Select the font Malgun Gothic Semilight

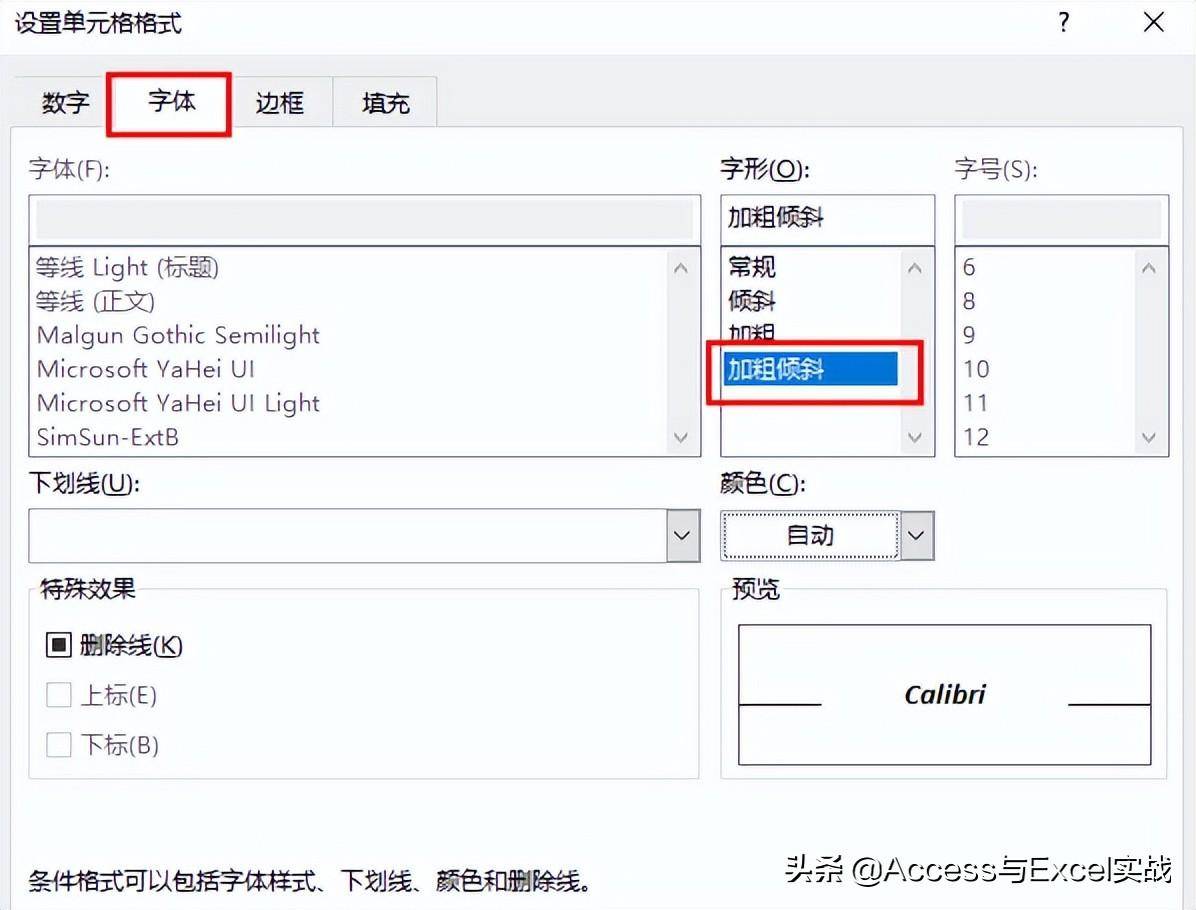[178, 335]
